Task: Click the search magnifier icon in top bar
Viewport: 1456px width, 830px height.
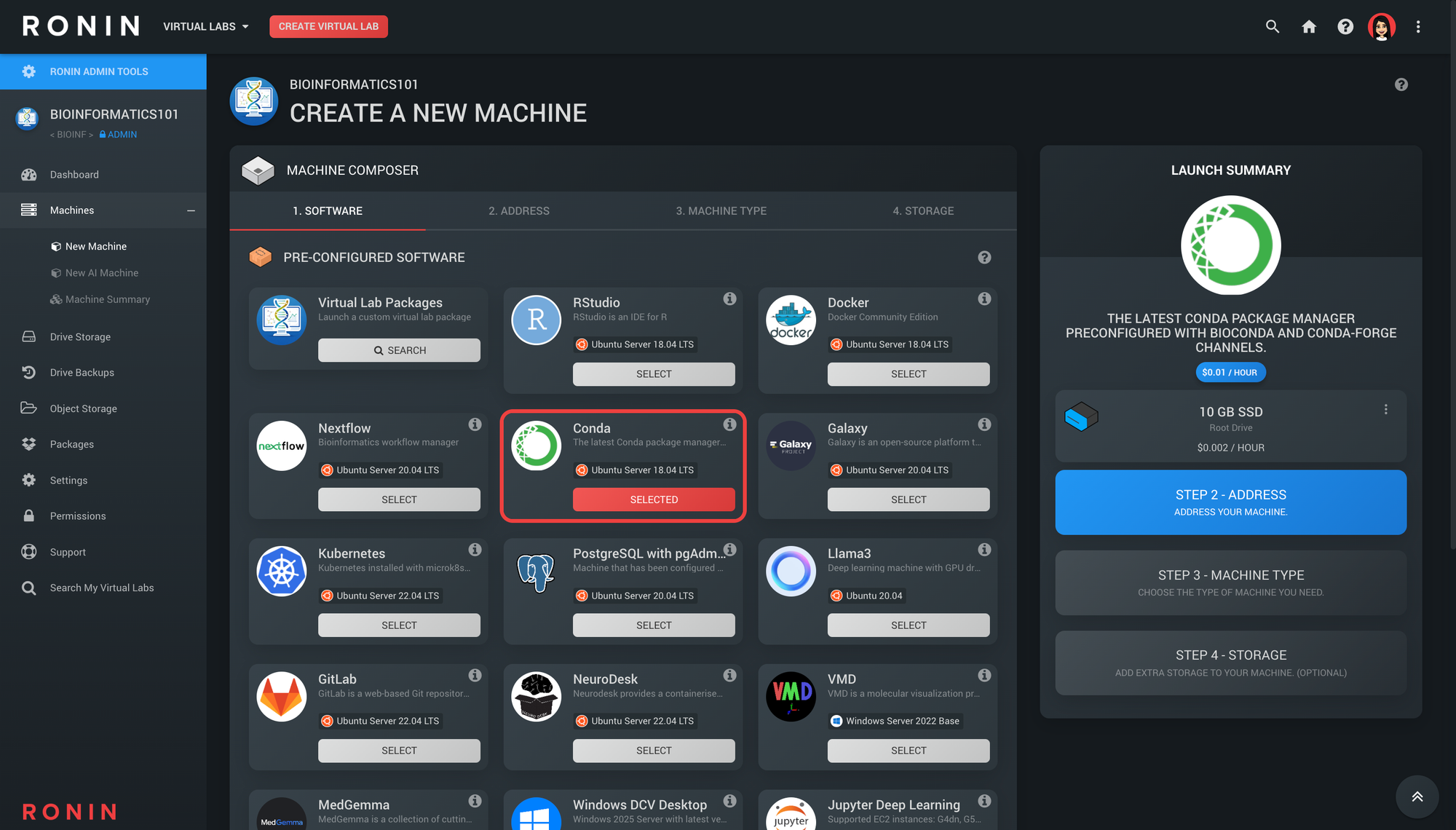Action: point(1272,27)
